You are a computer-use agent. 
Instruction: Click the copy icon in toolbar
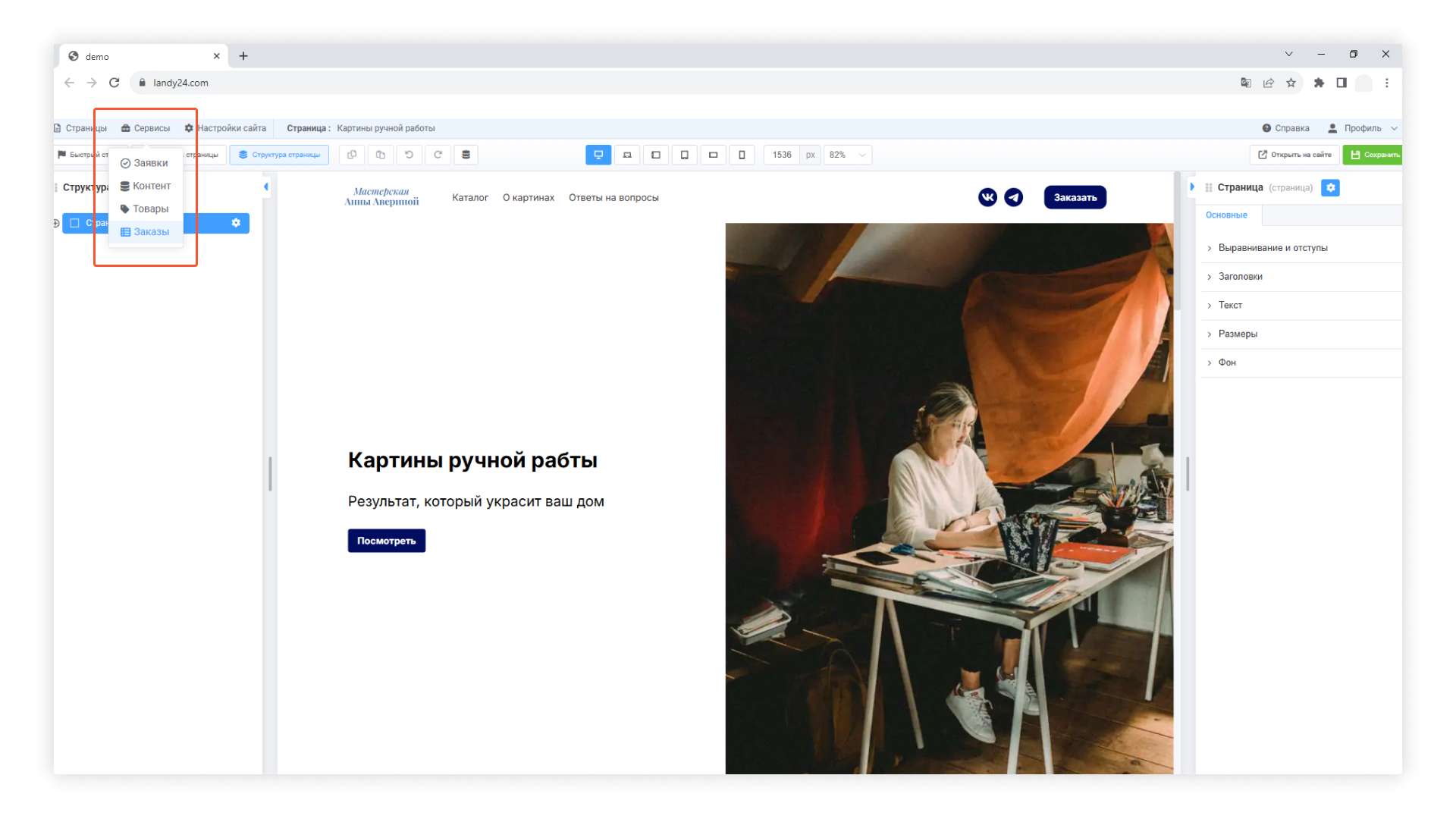tap(352, 155)
